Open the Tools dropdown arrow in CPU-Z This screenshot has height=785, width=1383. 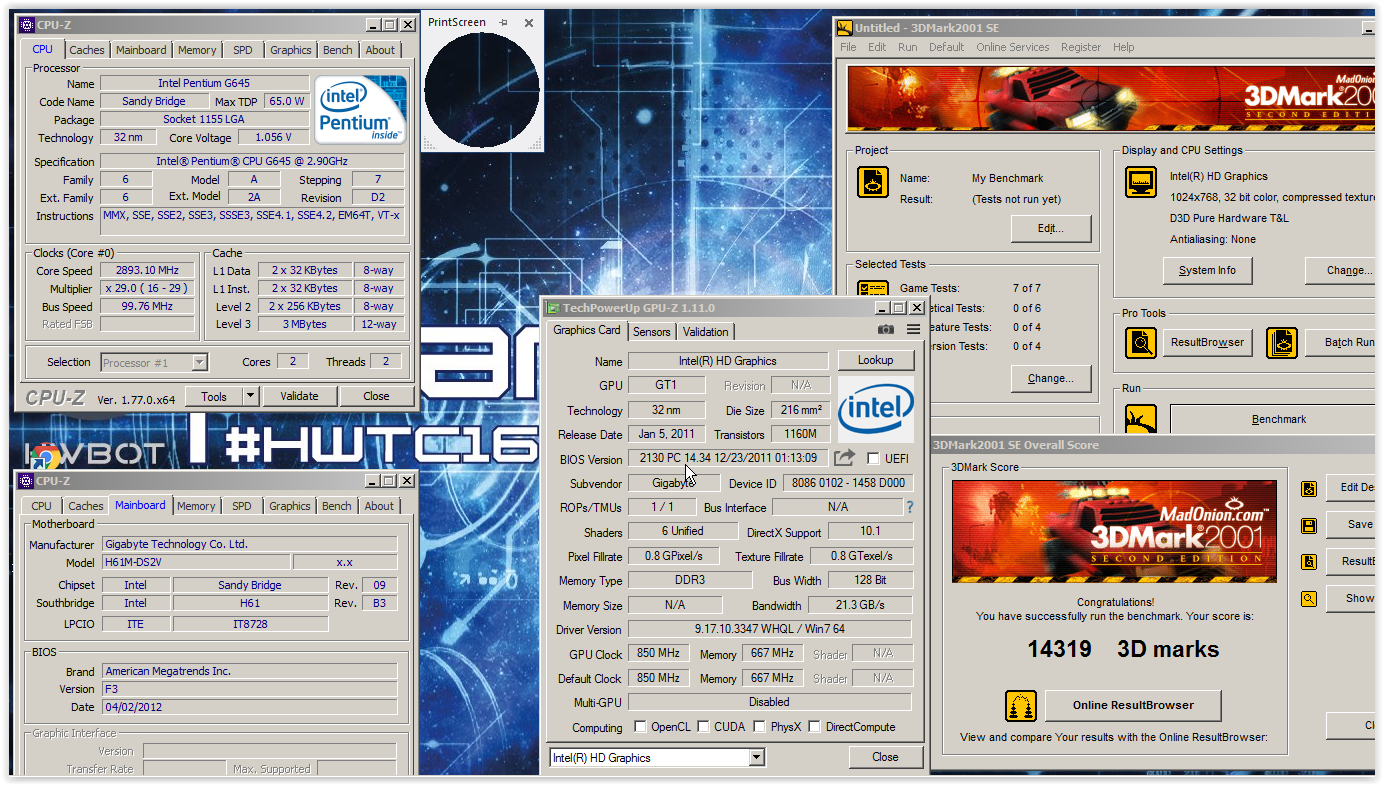coord(250,396)
